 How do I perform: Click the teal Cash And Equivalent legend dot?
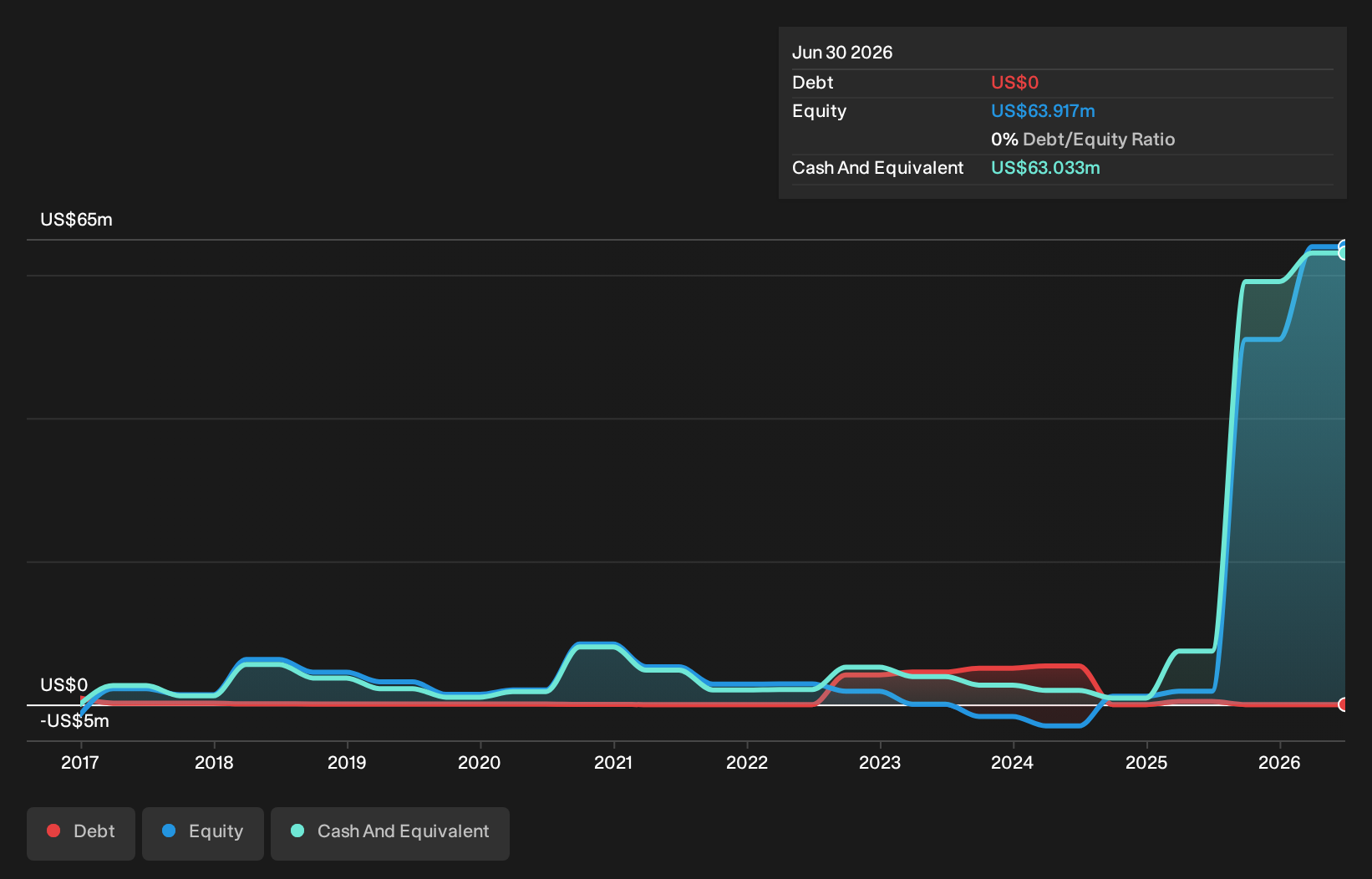(297, 831)
